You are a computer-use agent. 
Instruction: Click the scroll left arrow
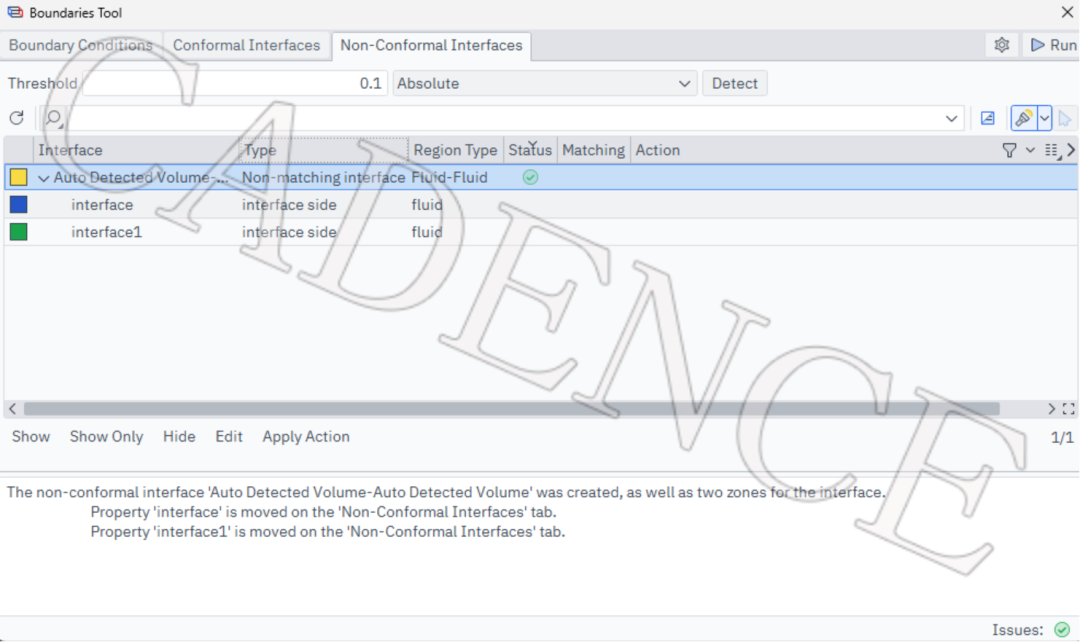click(x=12, y=409)
